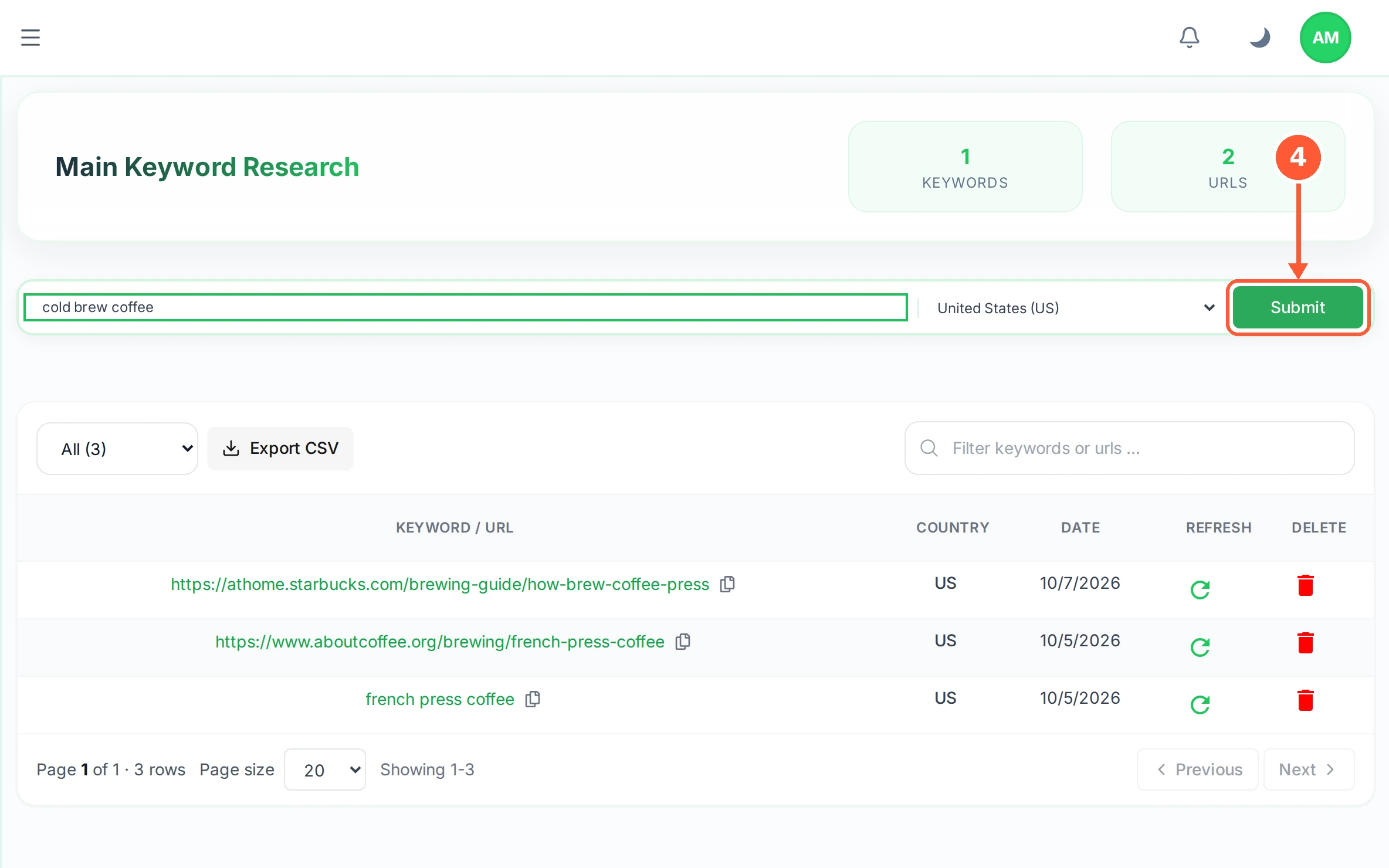Click the REFRESH column header
Viewport: 1389px width, 868px height.
click(1219, 527)
